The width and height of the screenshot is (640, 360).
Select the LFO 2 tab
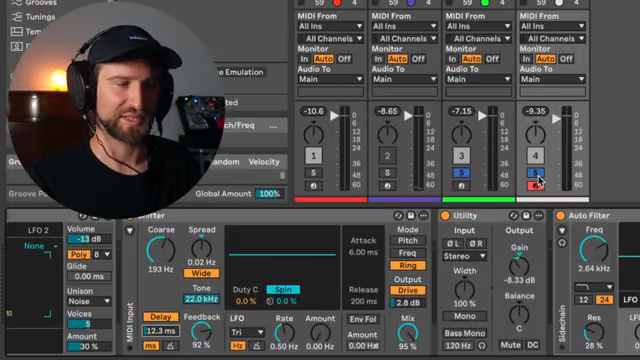38,231
